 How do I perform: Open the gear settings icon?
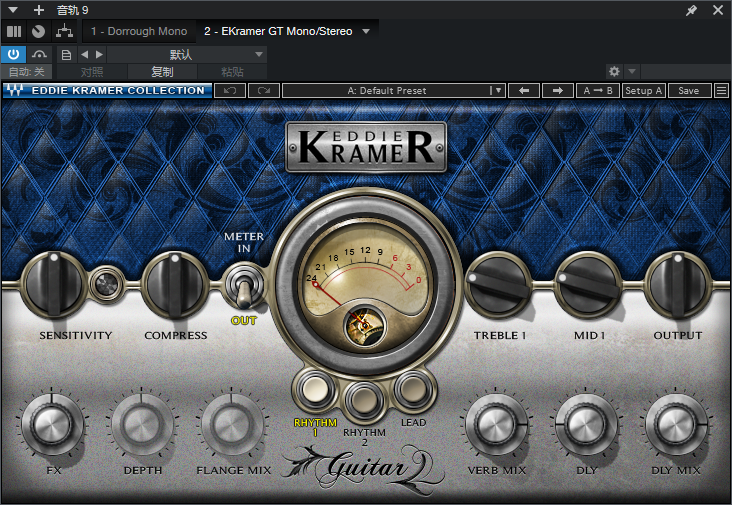tap(614, 71)
